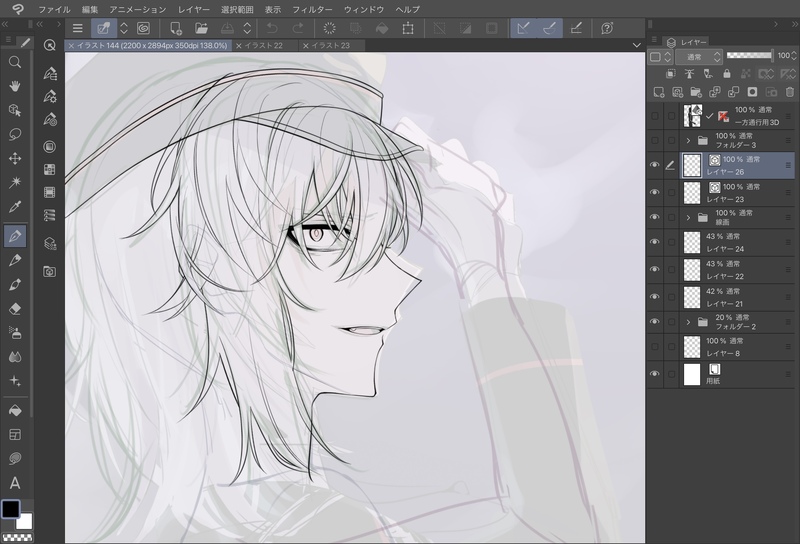Hide the フォルダー 2 eye icon
Image resolution: width=800 pixels, height=544 pixels.
point(654,322)
